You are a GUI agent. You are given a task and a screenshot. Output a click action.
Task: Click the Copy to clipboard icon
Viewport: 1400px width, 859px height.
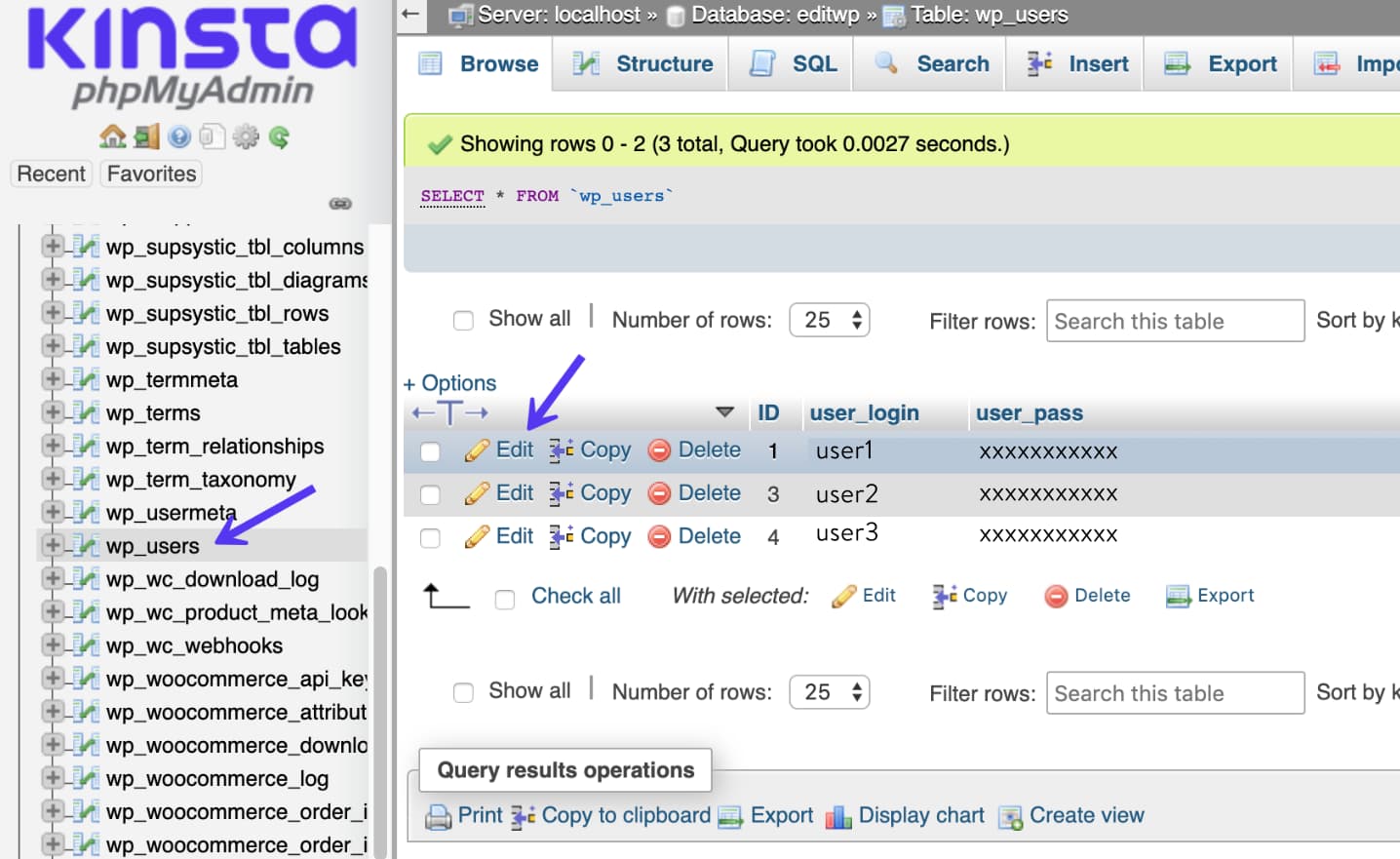525,816
